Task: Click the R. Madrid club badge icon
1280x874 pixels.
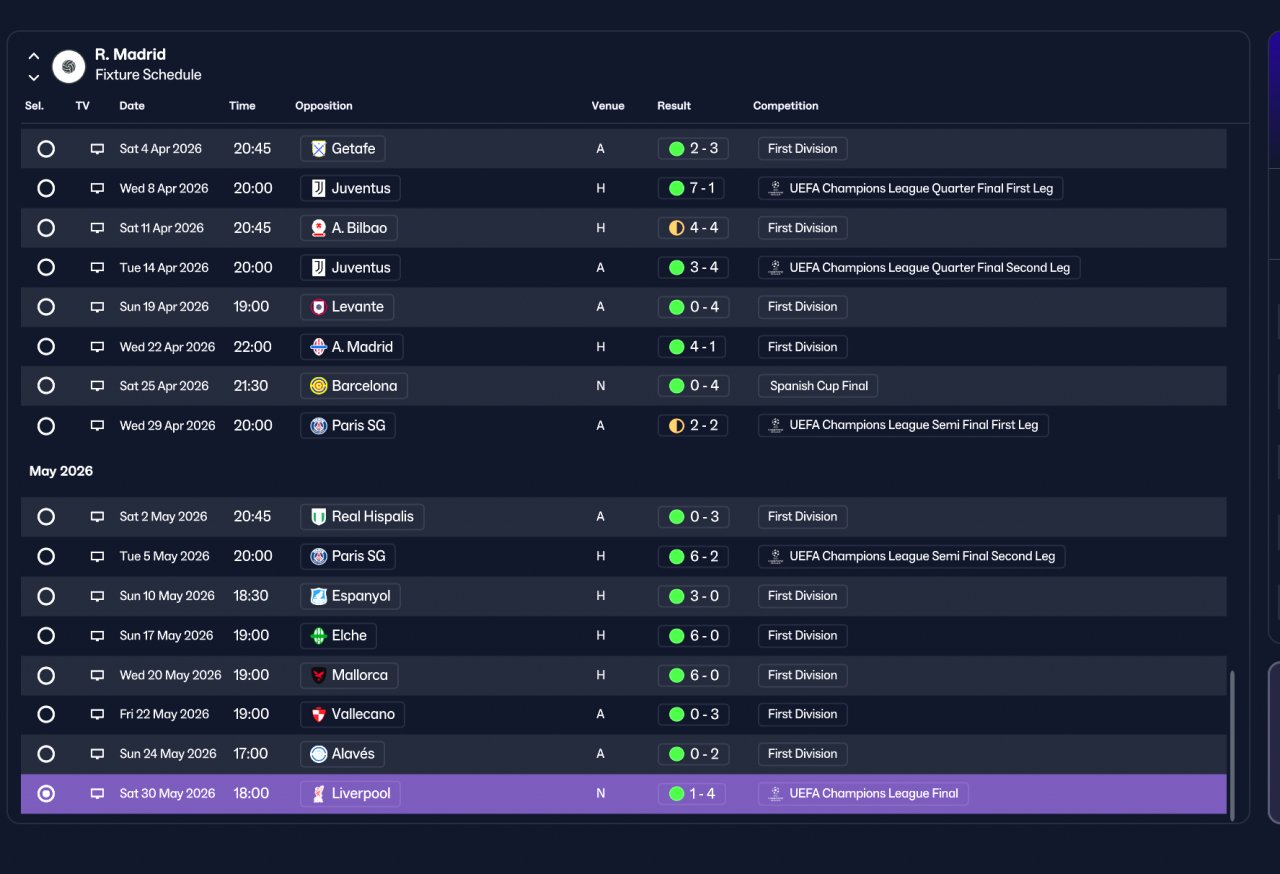Action: [69, 66]
